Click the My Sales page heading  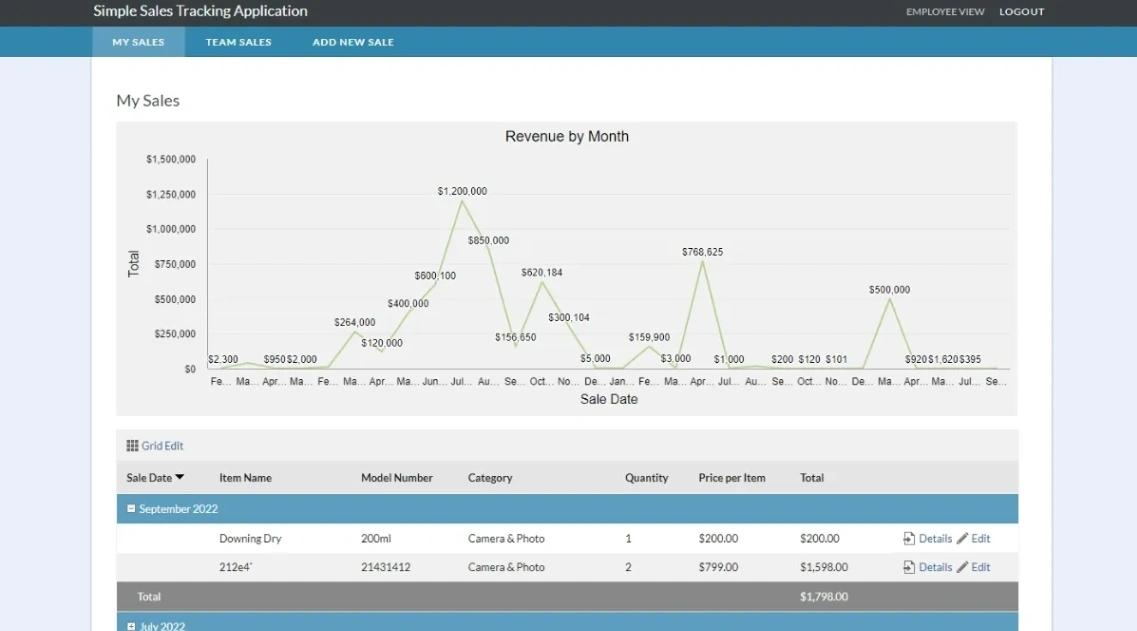pyautogui.click(x=148, y=100)
